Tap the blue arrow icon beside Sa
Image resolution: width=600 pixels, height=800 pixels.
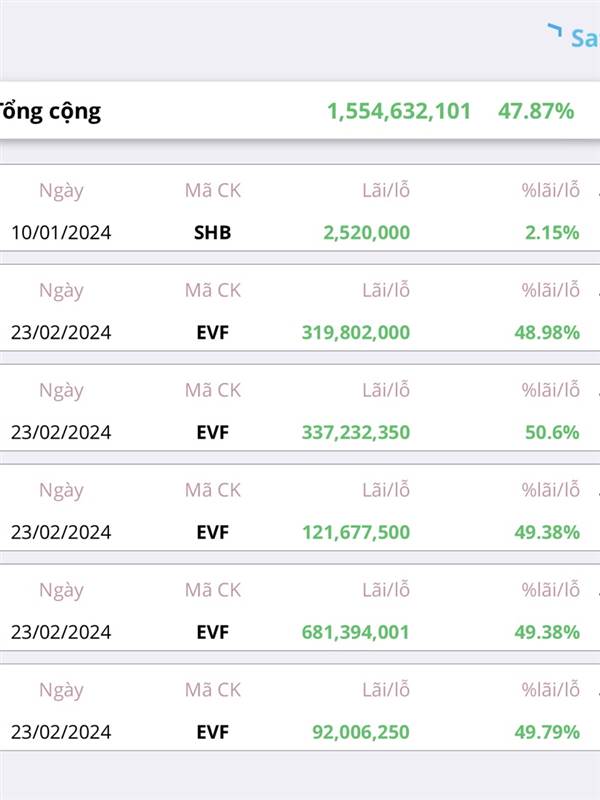coord(554,30)
